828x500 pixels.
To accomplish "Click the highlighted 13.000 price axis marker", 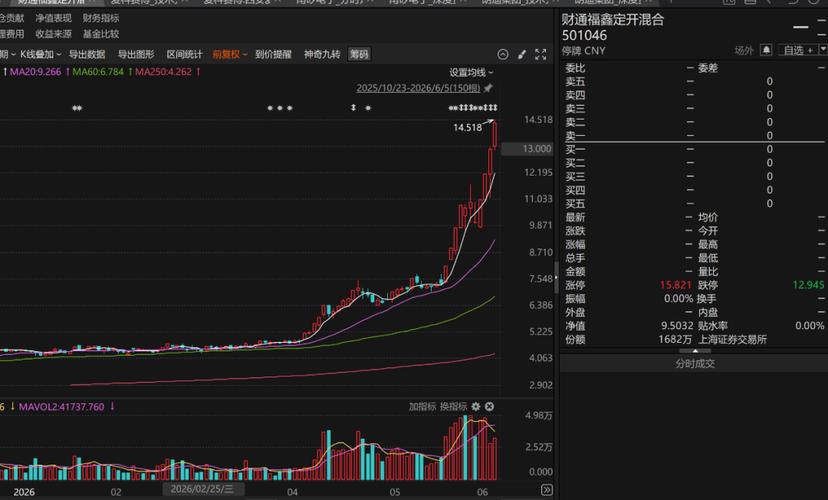I will pyautogui.click(x=526, y=149).
